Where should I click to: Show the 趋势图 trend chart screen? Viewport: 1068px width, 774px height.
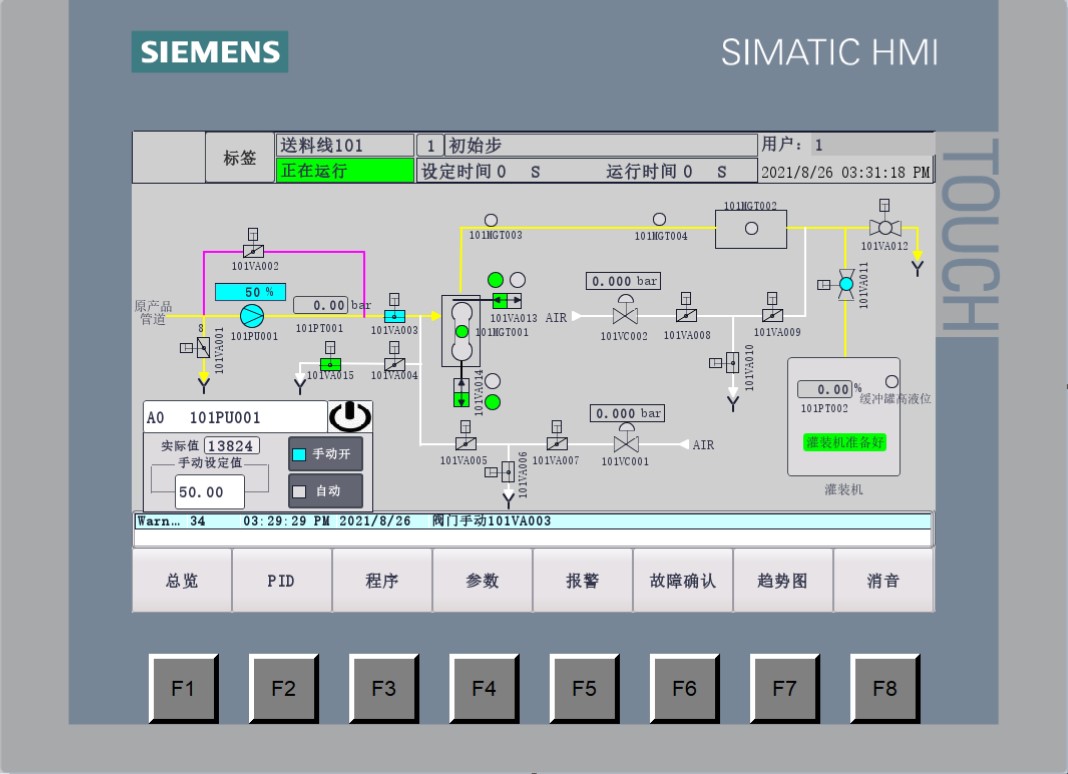[783, 580]
